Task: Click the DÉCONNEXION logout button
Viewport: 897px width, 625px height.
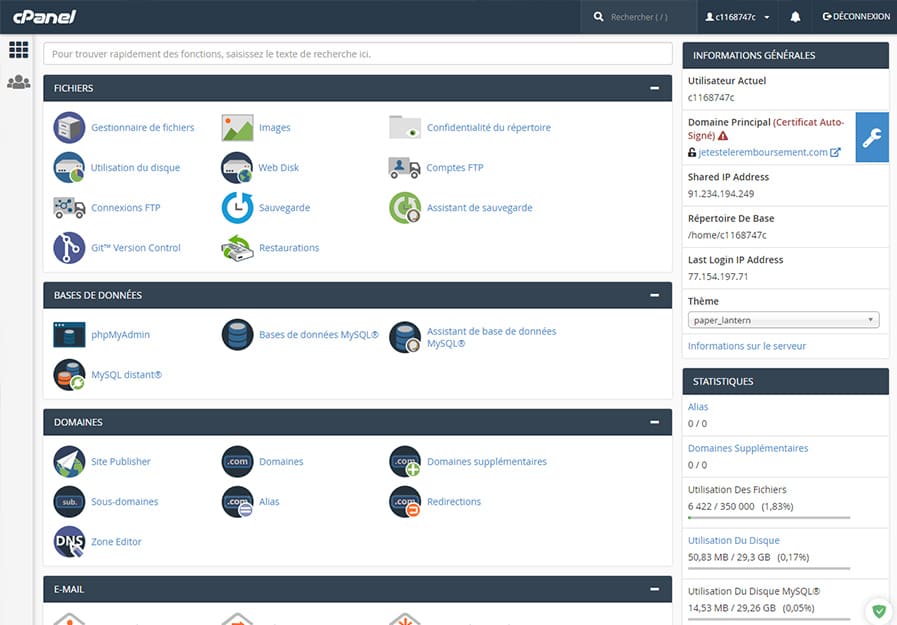Action: point(856,17)
